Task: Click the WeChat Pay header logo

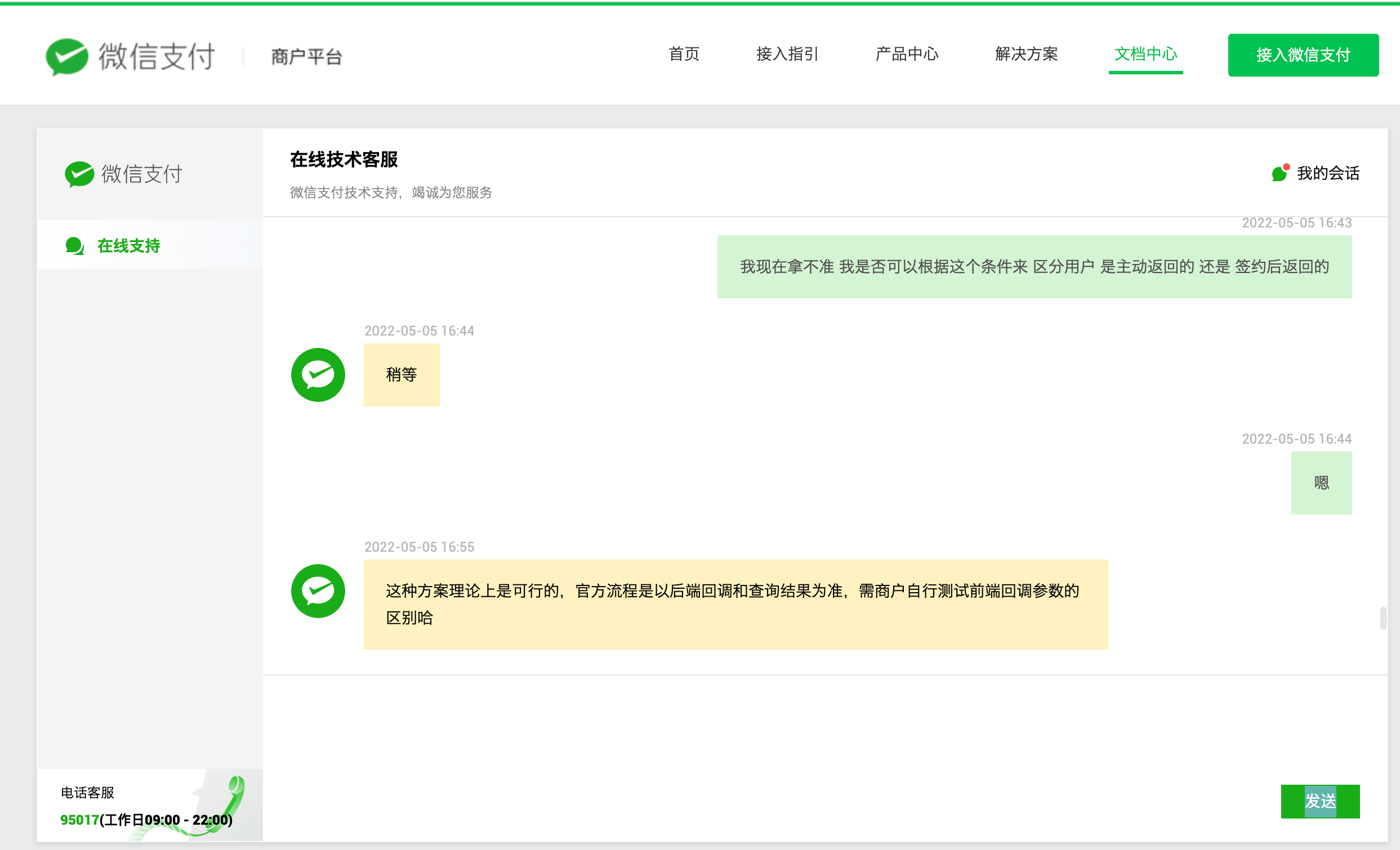Action: pyautogui.click(x=130, y=56)
